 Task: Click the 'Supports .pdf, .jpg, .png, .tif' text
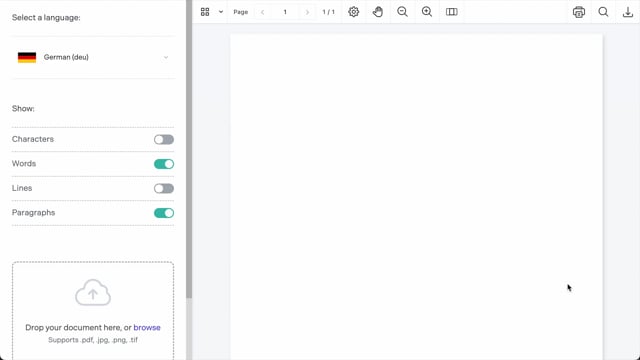coord(93,340)
